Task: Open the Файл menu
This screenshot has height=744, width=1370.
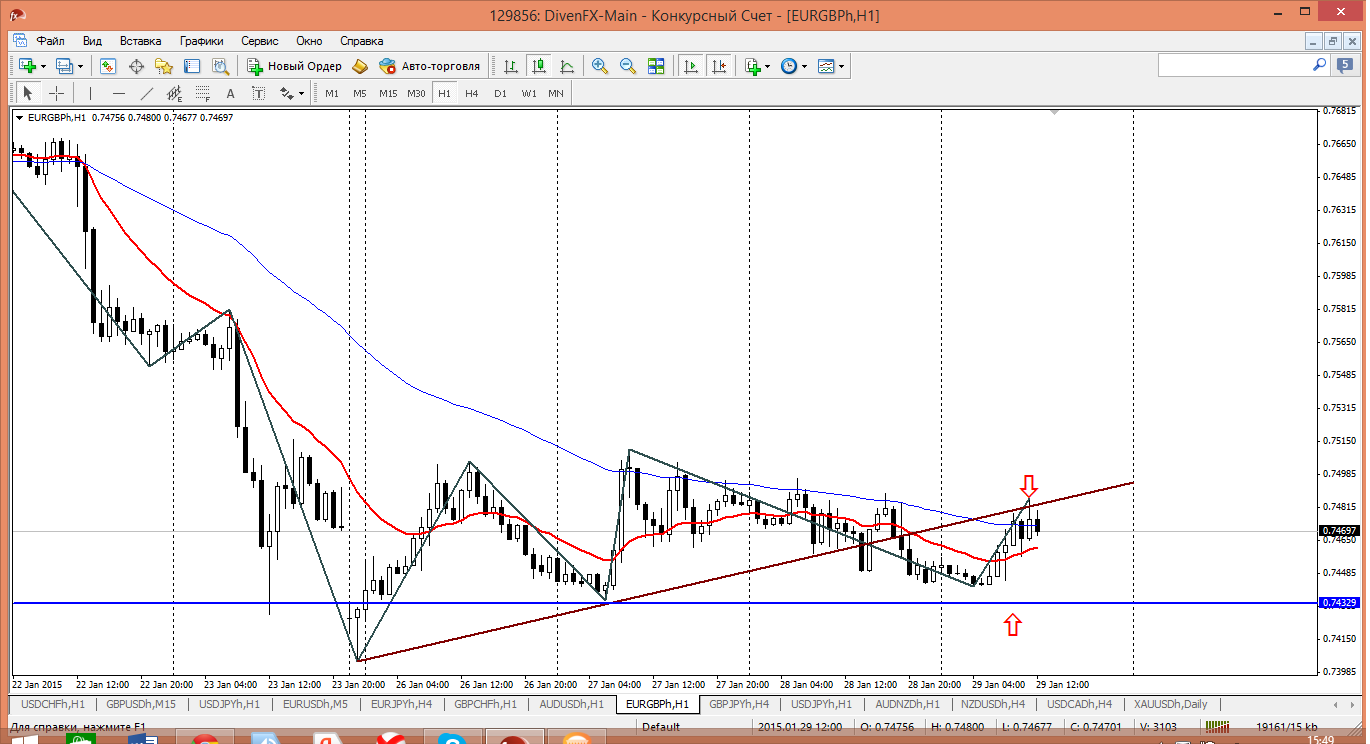Action: (x=50, y=41)
